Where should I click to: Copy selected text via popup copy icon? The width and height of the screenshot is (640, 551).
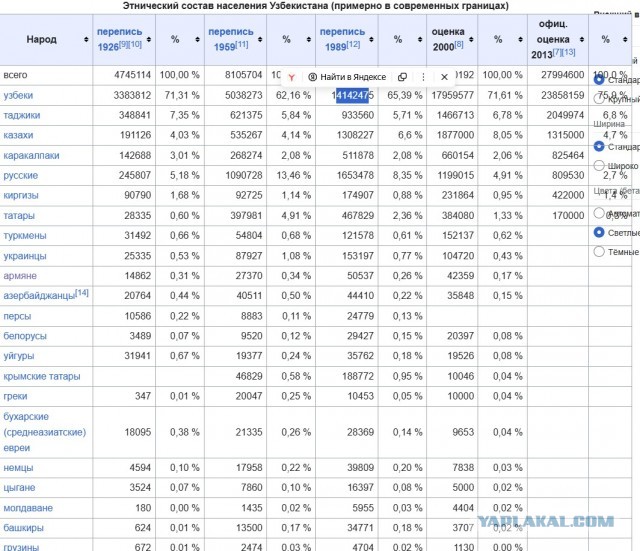click(402, 77)
